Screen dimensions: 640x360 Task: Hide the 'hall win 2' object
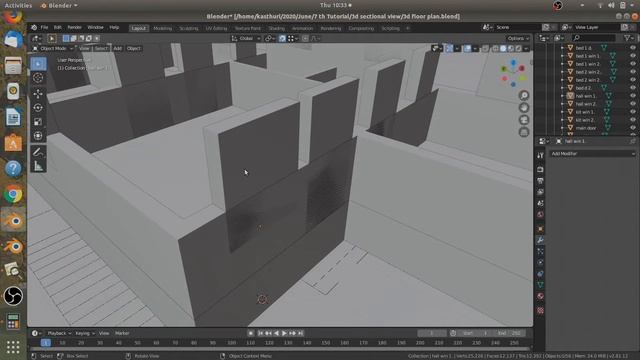pyautogui.click(x=633, y=104)
